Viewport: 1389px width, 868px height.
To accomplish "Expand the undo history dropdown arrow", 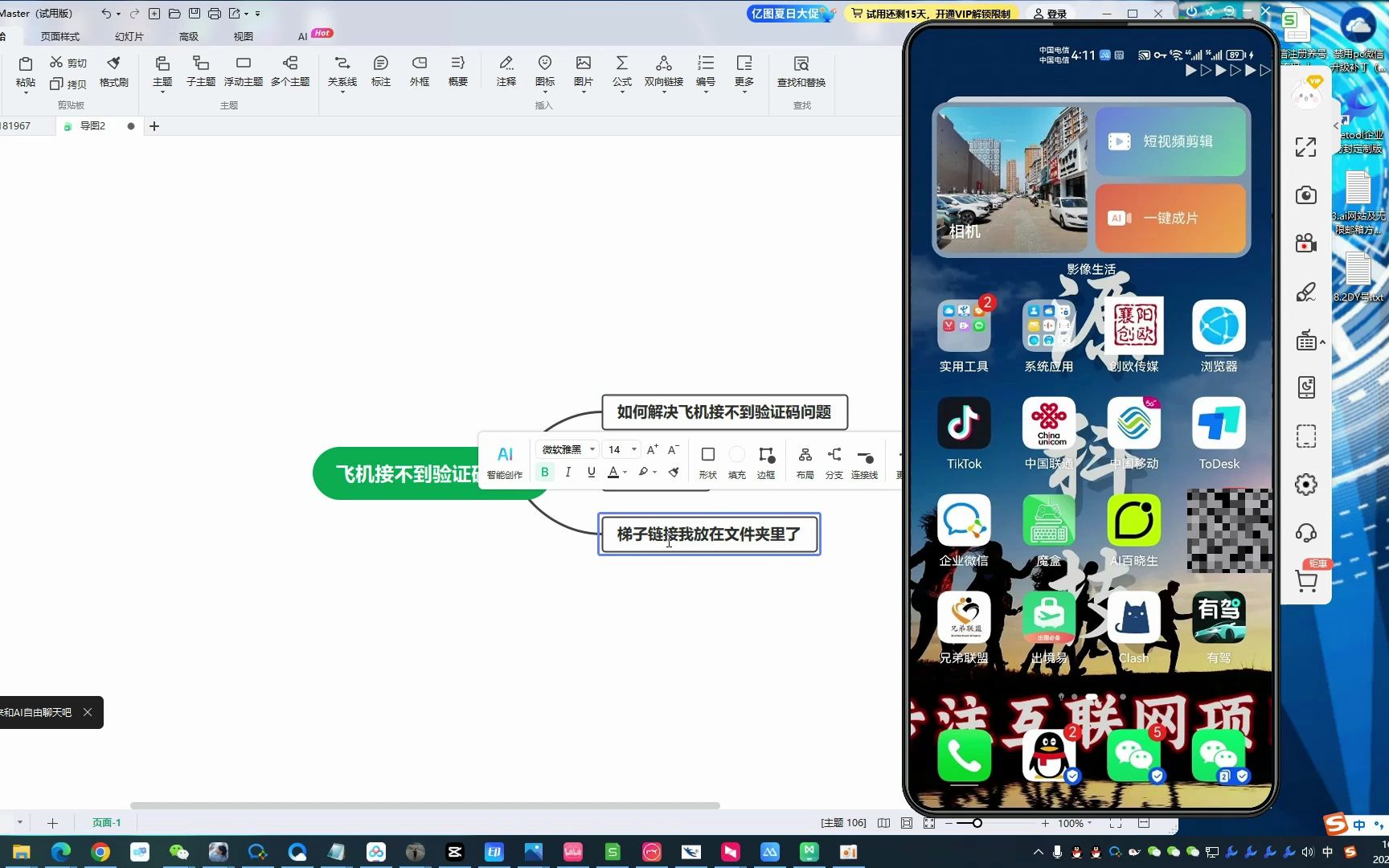I will (x=118, y=14).
